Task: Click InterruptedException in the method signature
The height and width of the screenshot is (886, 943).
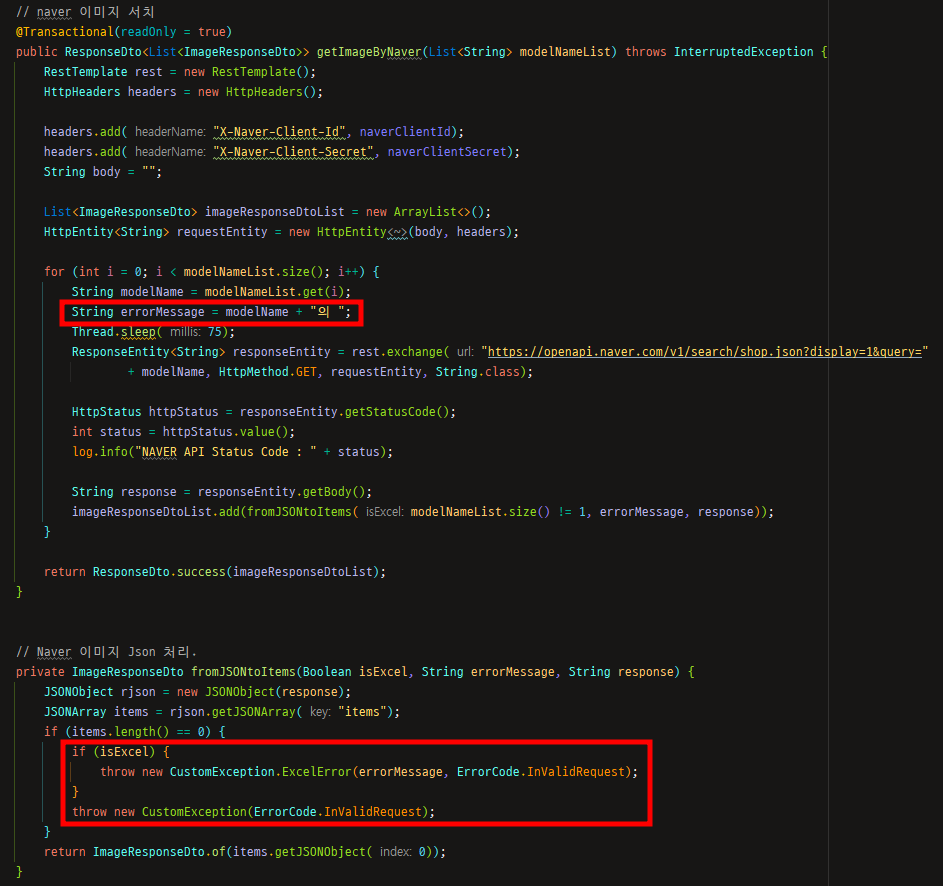Action: point(743,52)
